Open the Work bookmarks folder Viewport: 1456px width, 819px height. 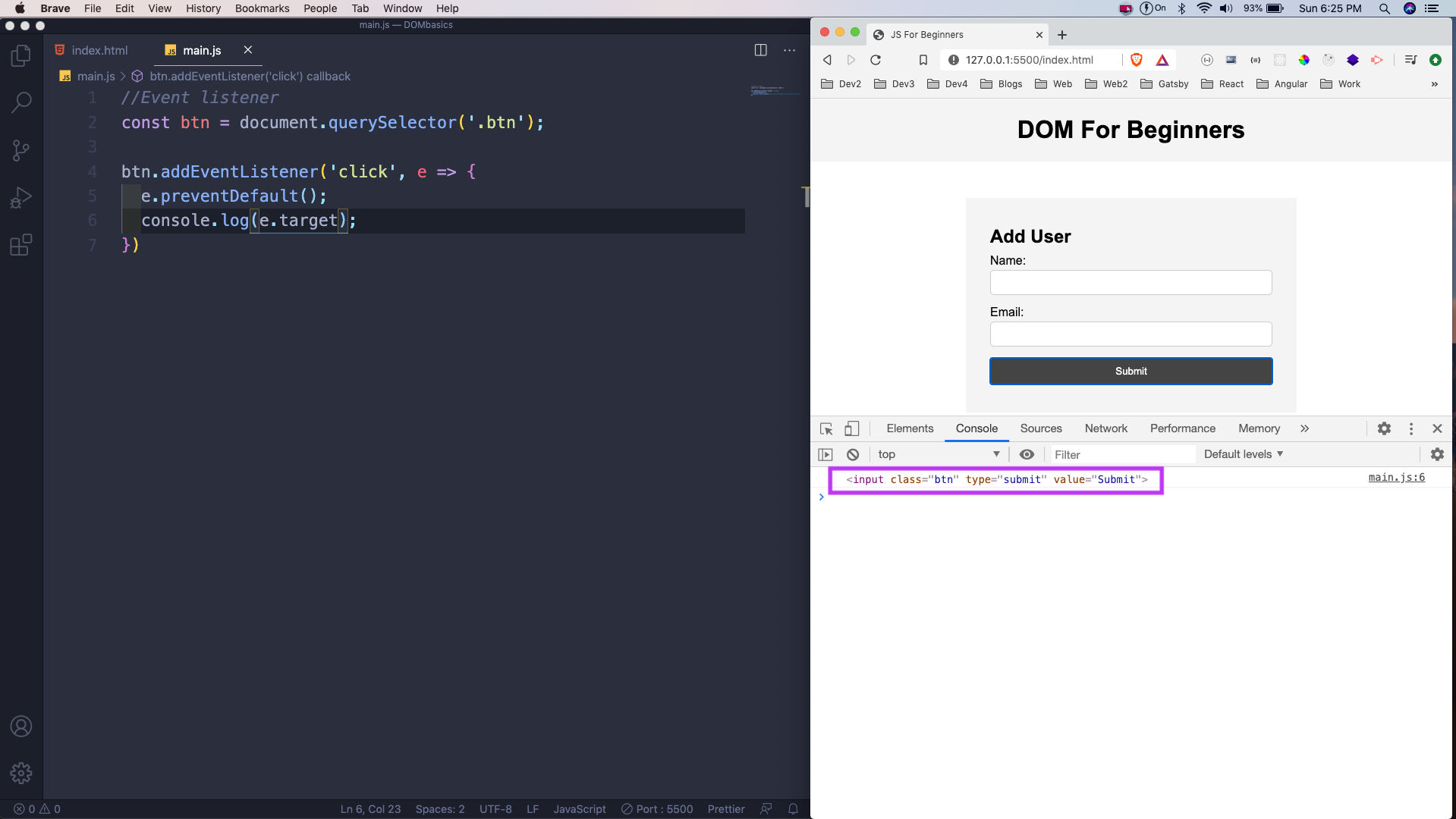coord(1340,84)
